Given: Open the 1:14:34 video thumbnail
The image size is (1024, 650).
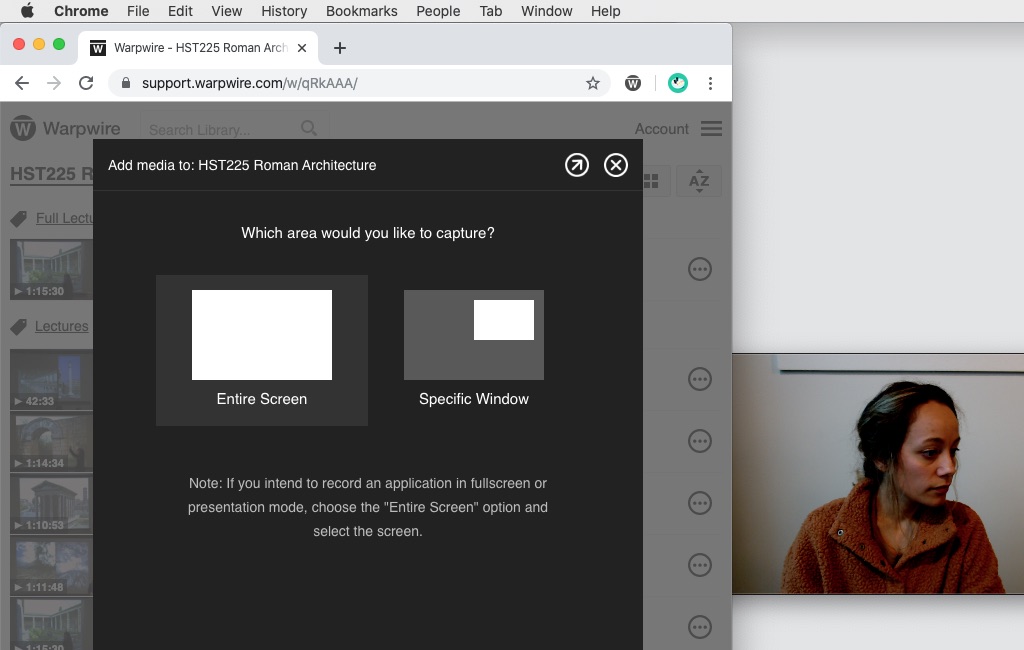Looking at the screenshot, I should coord(52,442).
